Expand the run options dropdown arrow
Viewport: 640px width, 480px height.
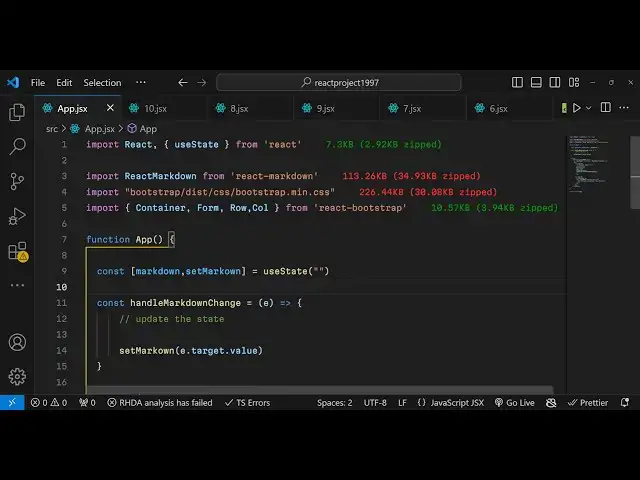[x=589, y=108]
